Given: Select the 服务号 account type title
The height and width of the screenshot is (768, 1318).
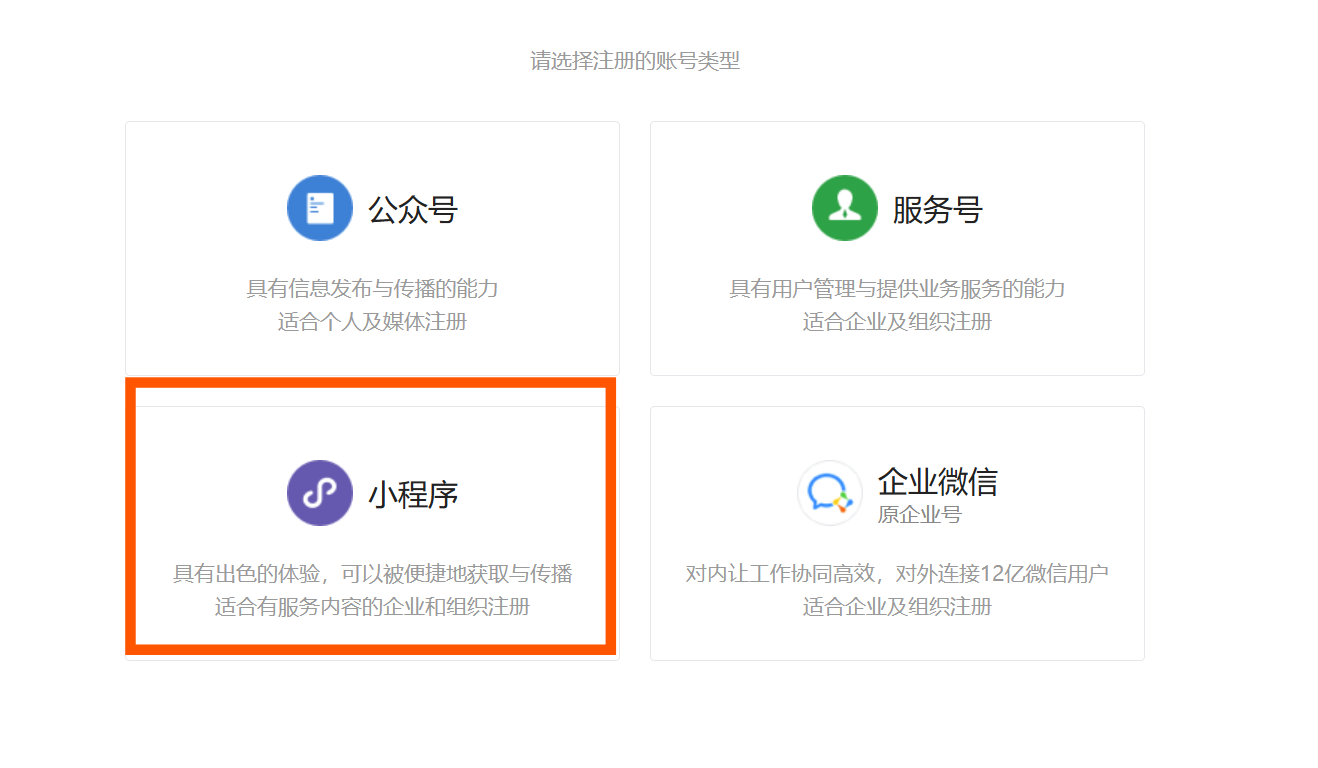Looking at the screenshot, I should pos(938,210).
